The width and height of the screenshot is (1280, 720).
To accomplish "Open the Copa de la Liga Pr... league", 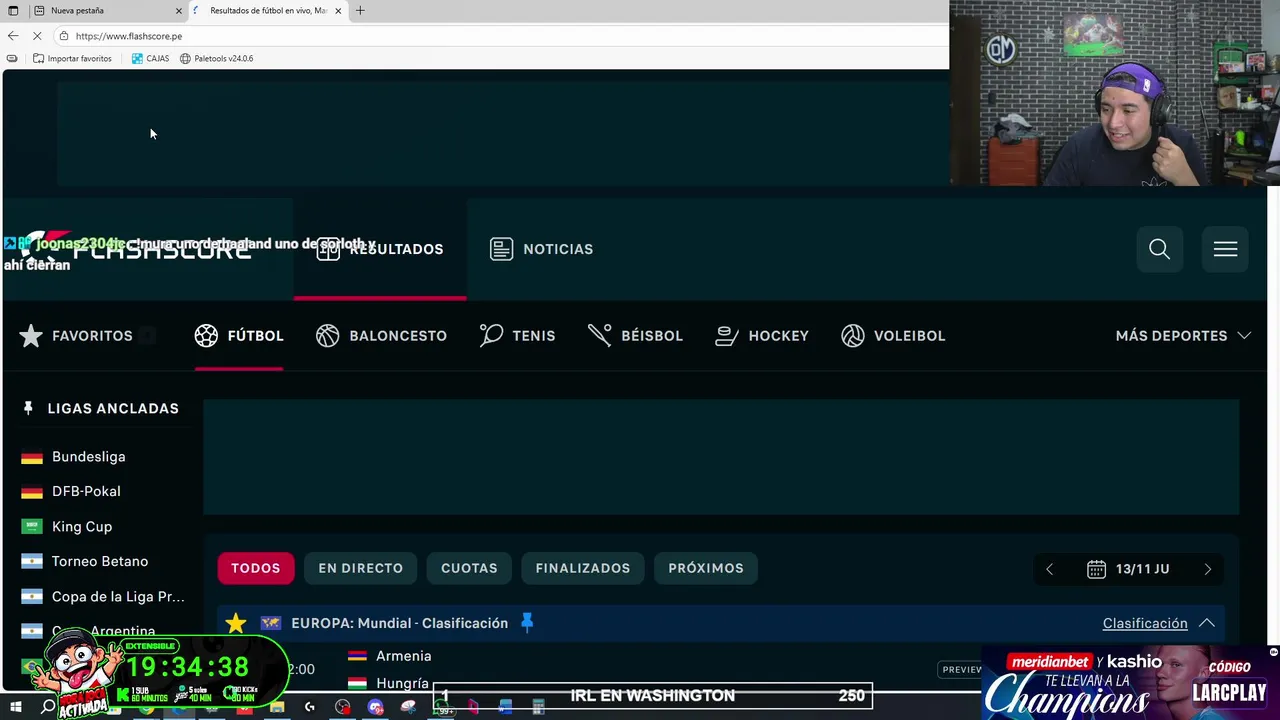I will (118, 597).
